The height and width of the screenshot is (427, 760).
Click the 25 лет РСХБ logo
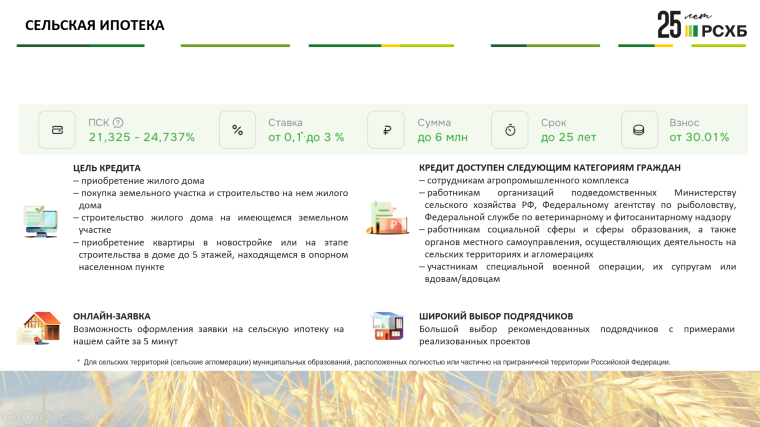[701, 25]
